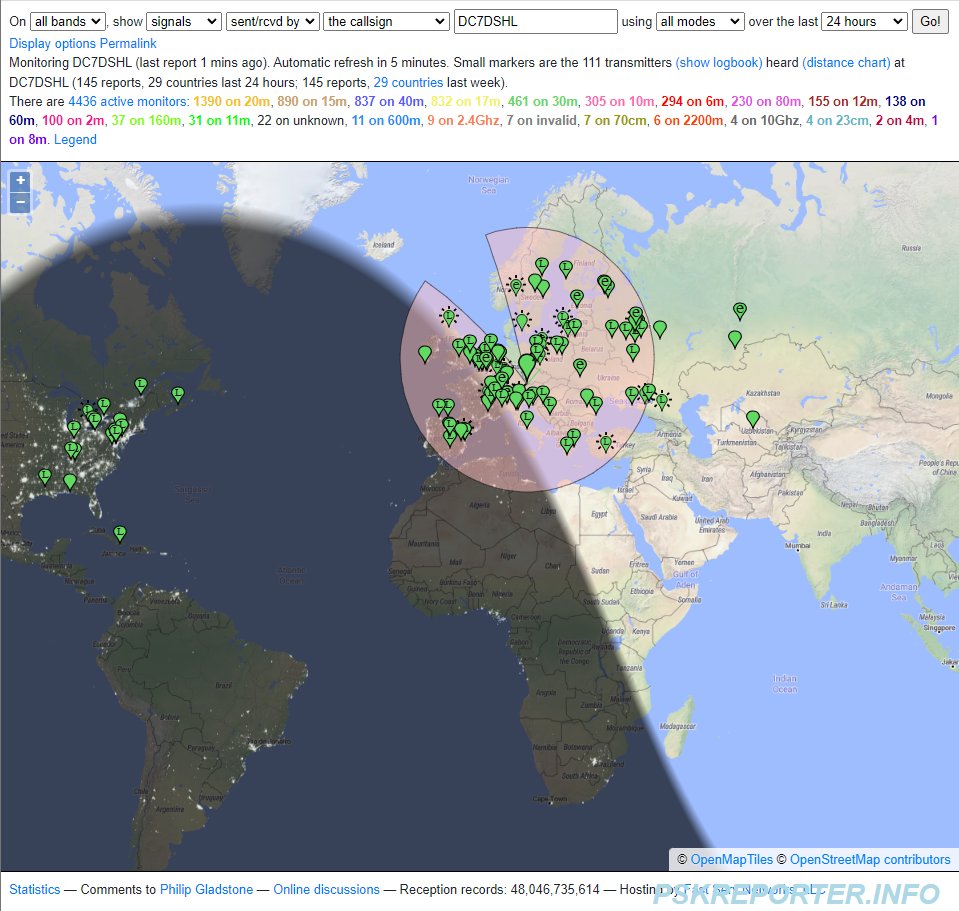959x911 pixels.
Task: Open the OpenMapTiles attribution link
Action: 731,860
